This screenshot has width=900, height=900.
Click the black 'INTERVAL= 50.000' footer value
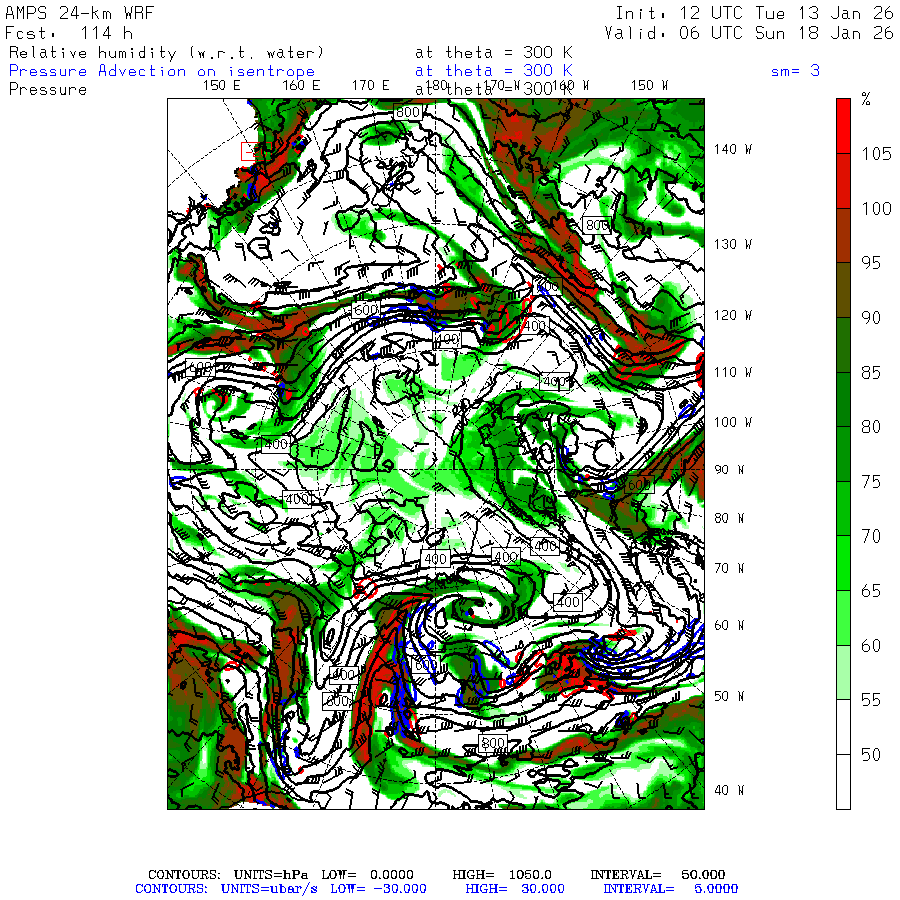pos(658,875)
